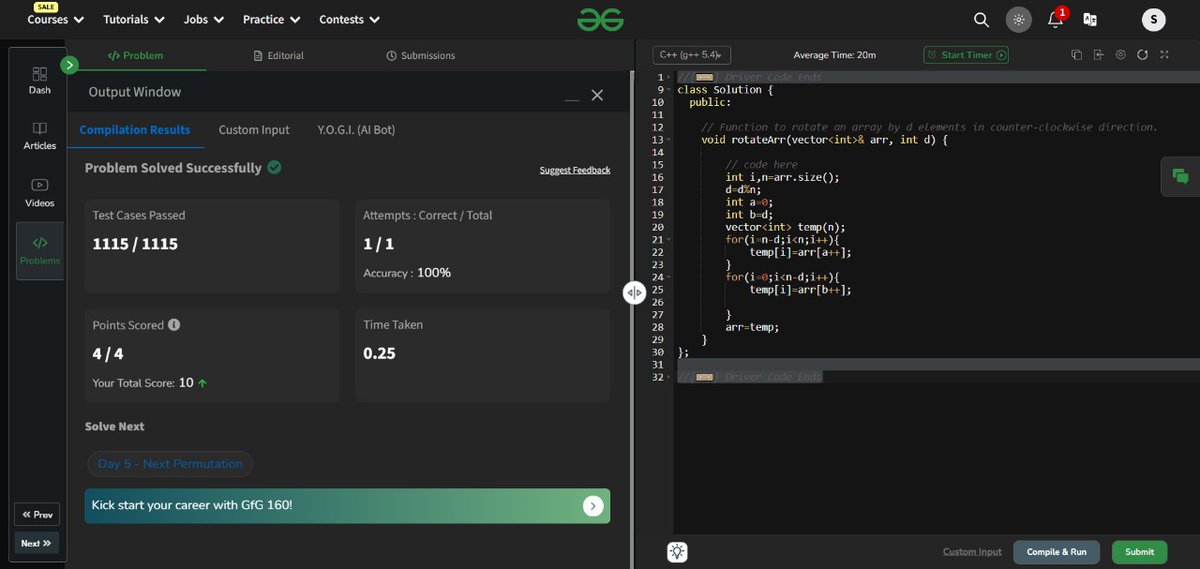Viewport: 1200px width, 569px height.
Task: Go to the Prev problem
Action: click(37, 515)
